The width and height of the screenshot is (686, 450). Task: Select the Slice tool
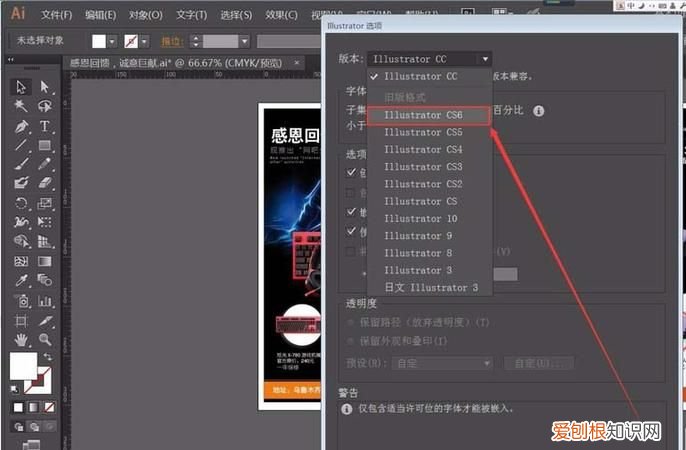click(45, 321)
